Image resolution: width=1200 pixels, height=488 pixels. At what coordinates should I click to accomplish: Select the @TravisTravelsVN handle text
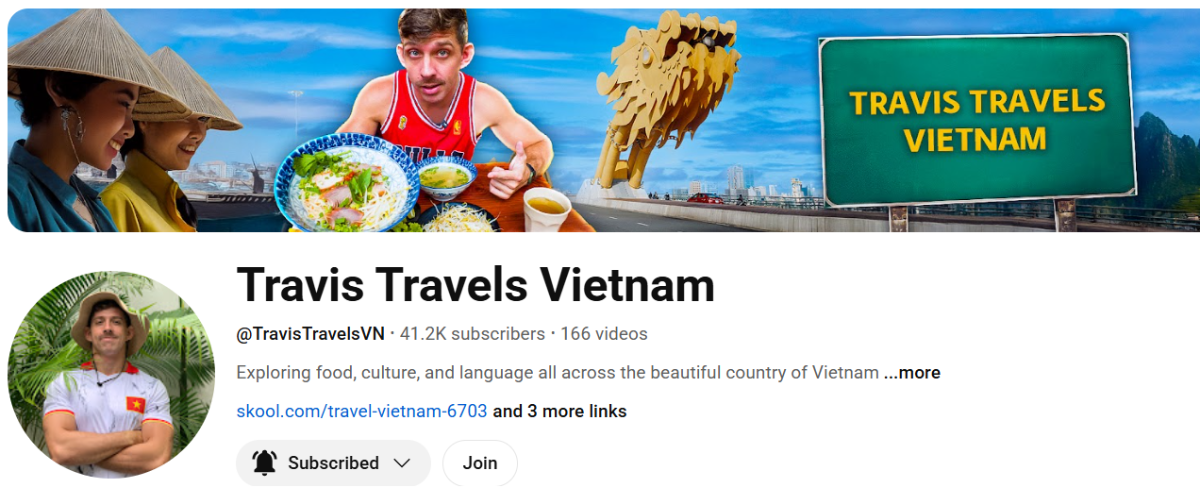click(x=311, y=334)
